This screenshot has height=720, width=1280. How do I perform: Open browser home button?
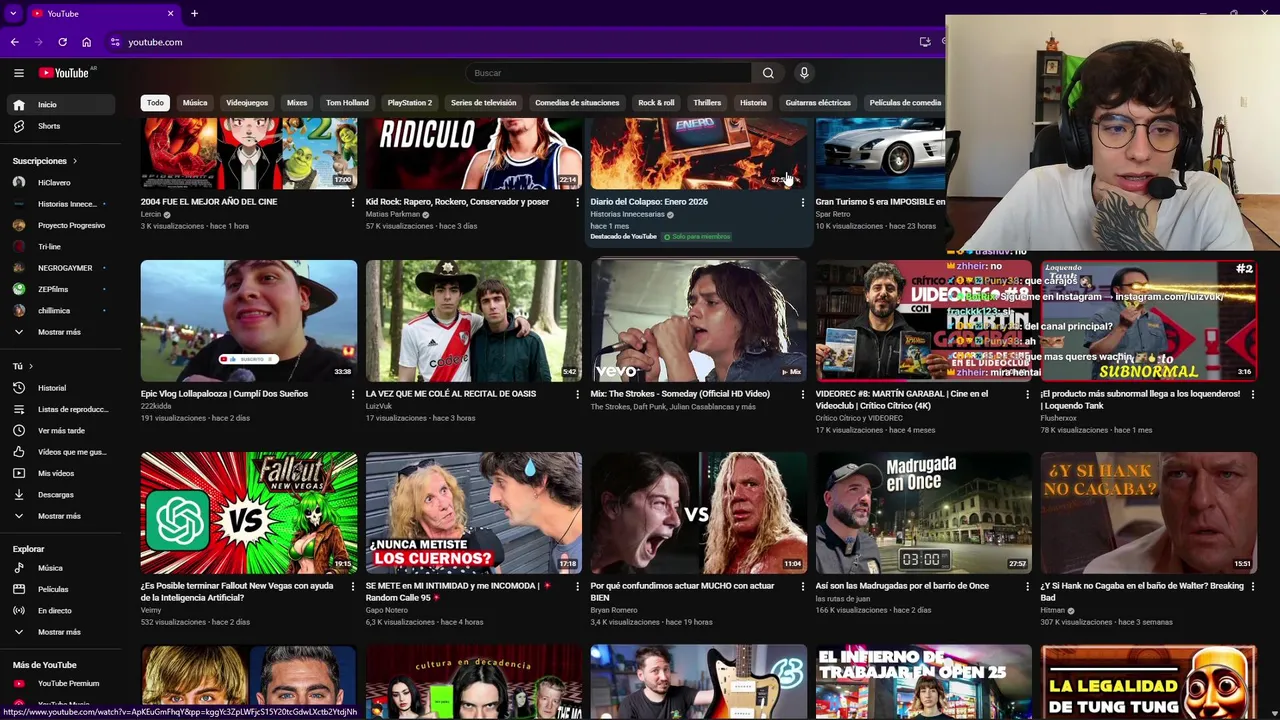[86, 42]
